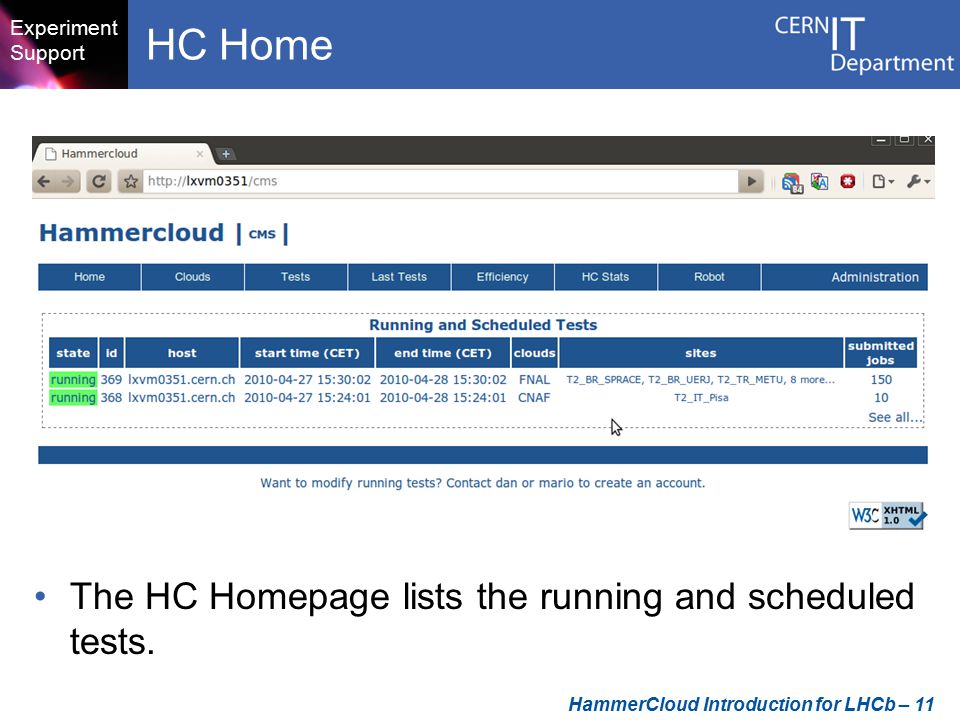
Task: Click the translate extension icon
Action: (819, 181)
